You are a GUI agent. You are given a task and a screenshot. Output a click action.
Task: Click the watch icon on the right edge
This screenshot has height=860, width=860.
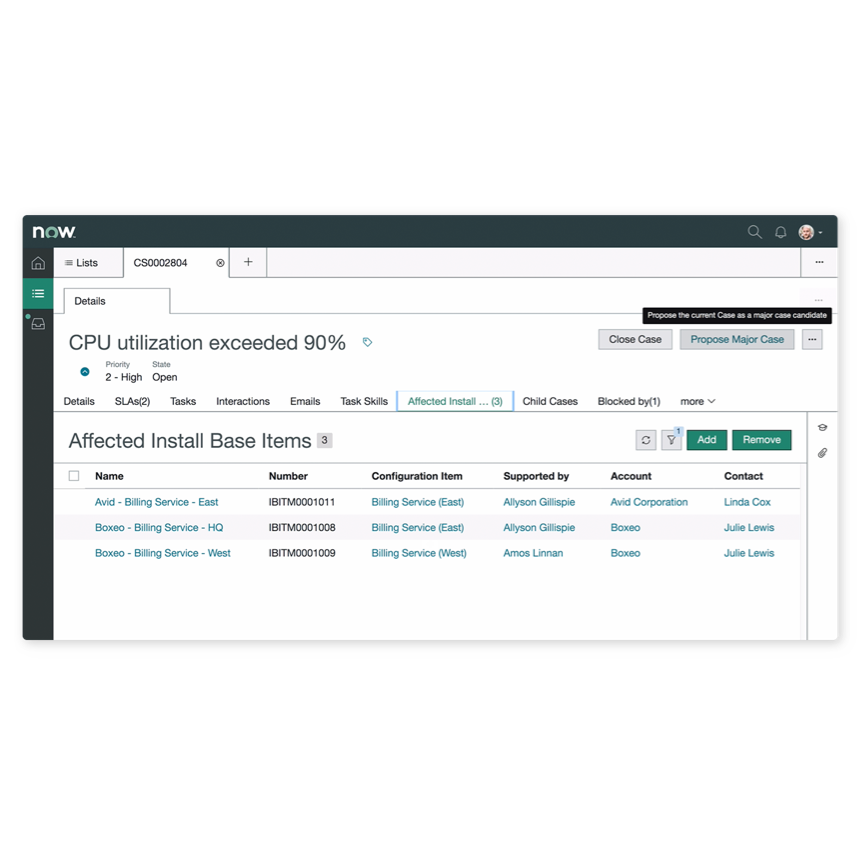point(822,427)
